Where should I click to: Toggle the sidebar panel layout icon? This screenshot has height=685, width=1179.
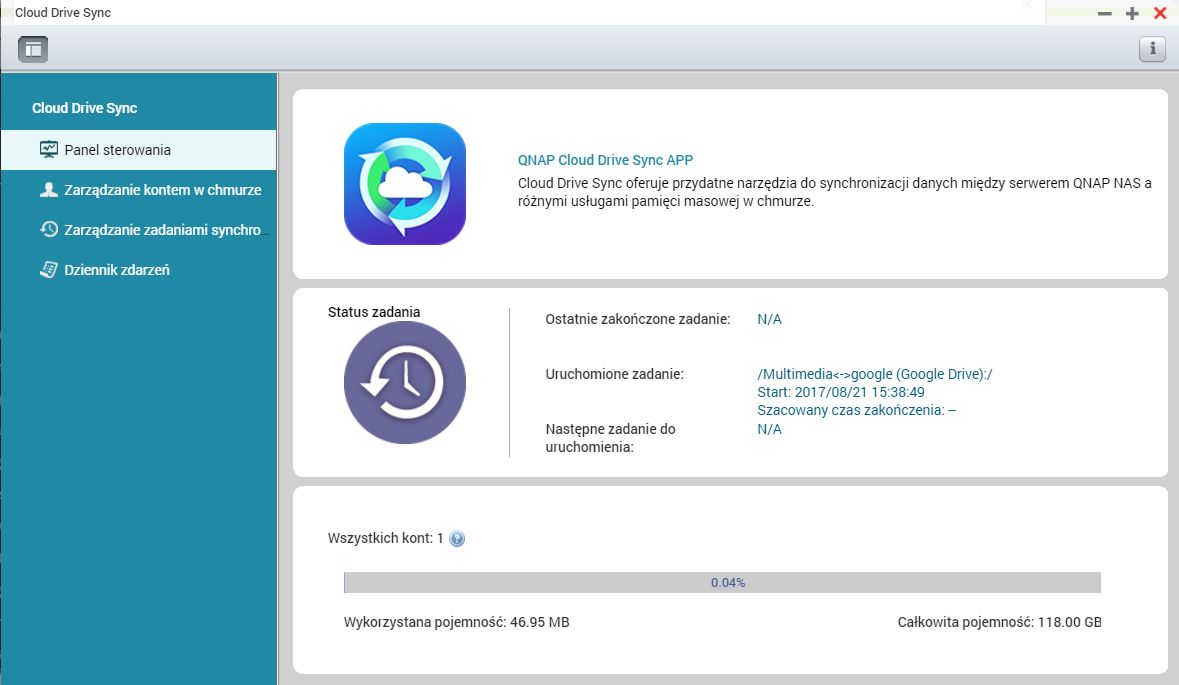(33, 50)
